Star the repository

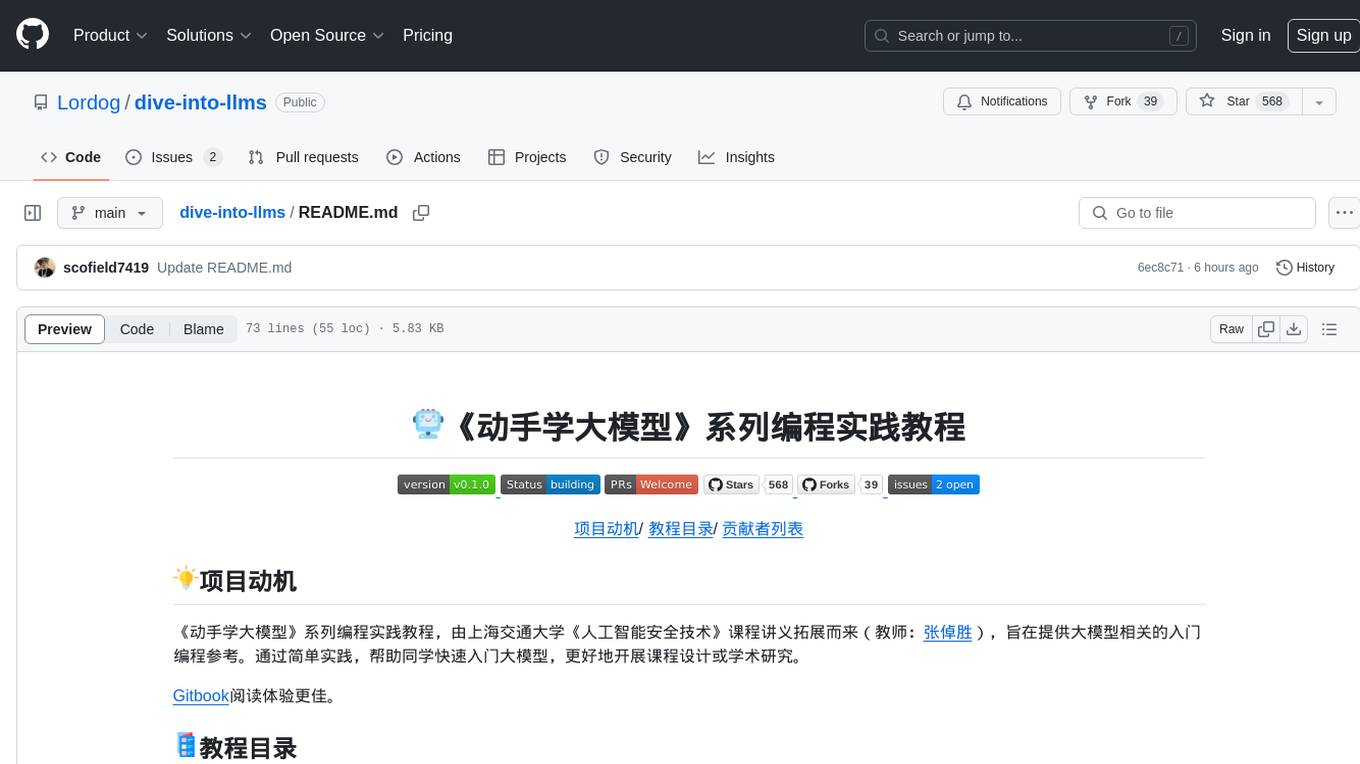pos(1243,101)
